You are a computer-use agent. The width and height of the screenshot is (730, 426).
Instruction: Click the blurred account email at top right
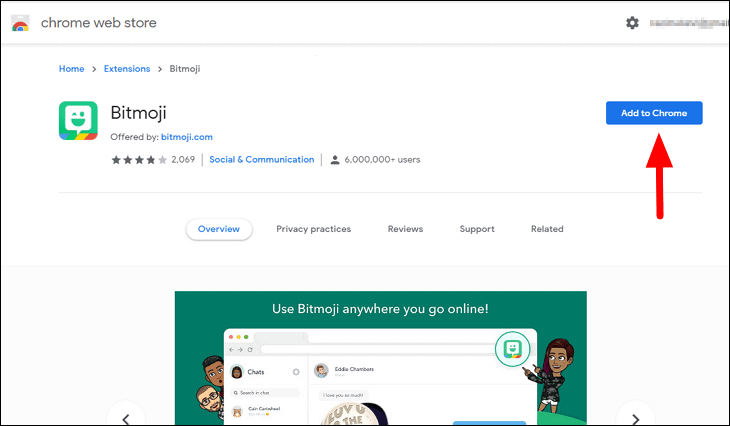click(x=689, y=23)
